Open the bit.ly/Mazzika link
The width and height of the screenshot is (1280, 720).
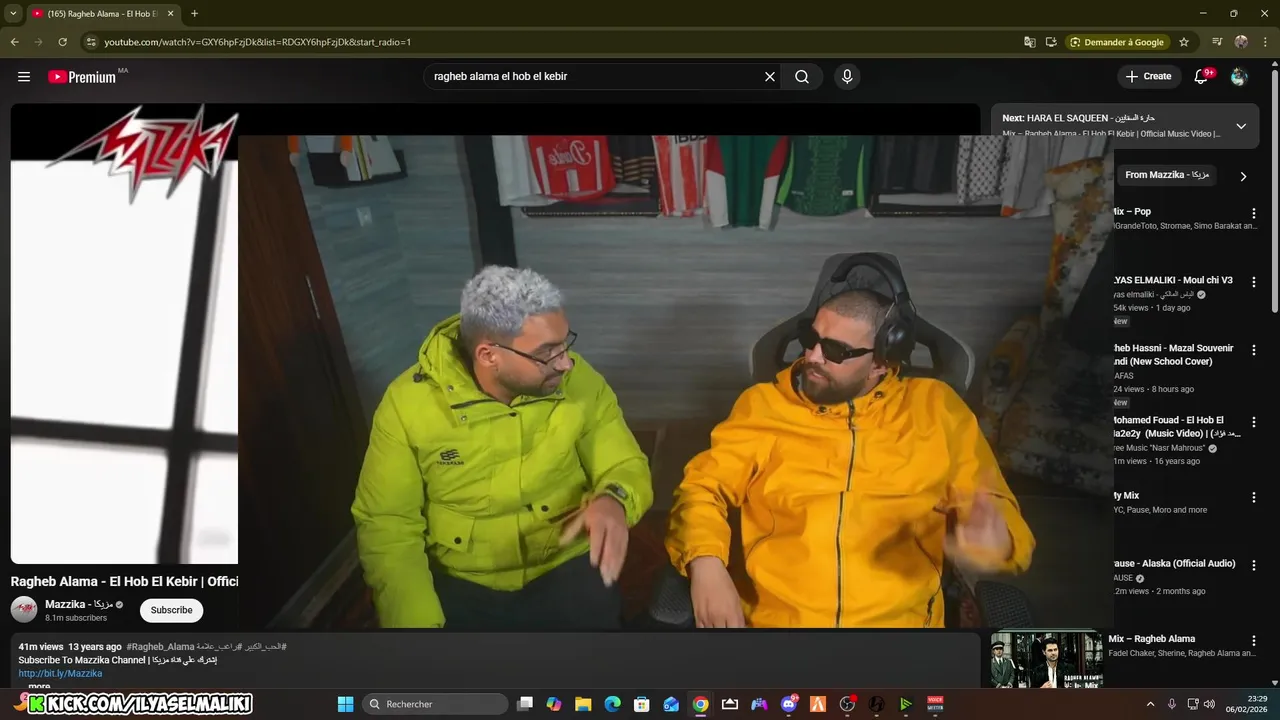60,674
